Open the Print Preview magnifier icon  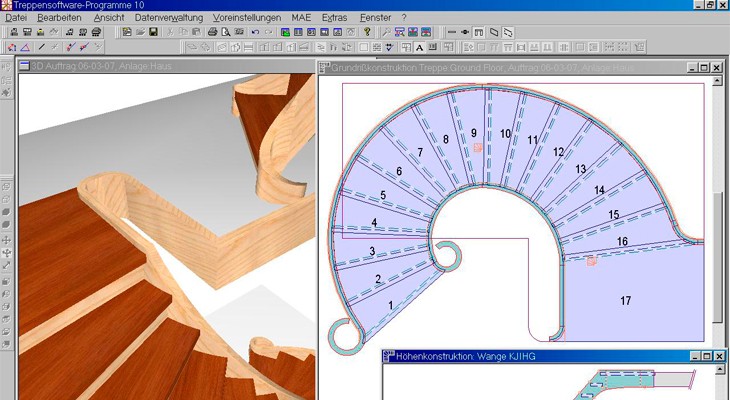226,32
